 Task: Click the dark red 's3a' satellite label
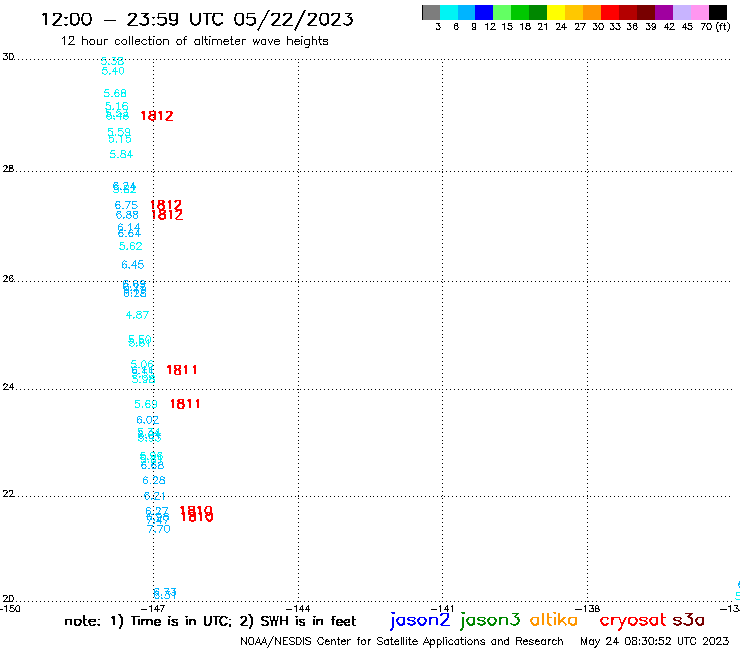pos(689,620)
